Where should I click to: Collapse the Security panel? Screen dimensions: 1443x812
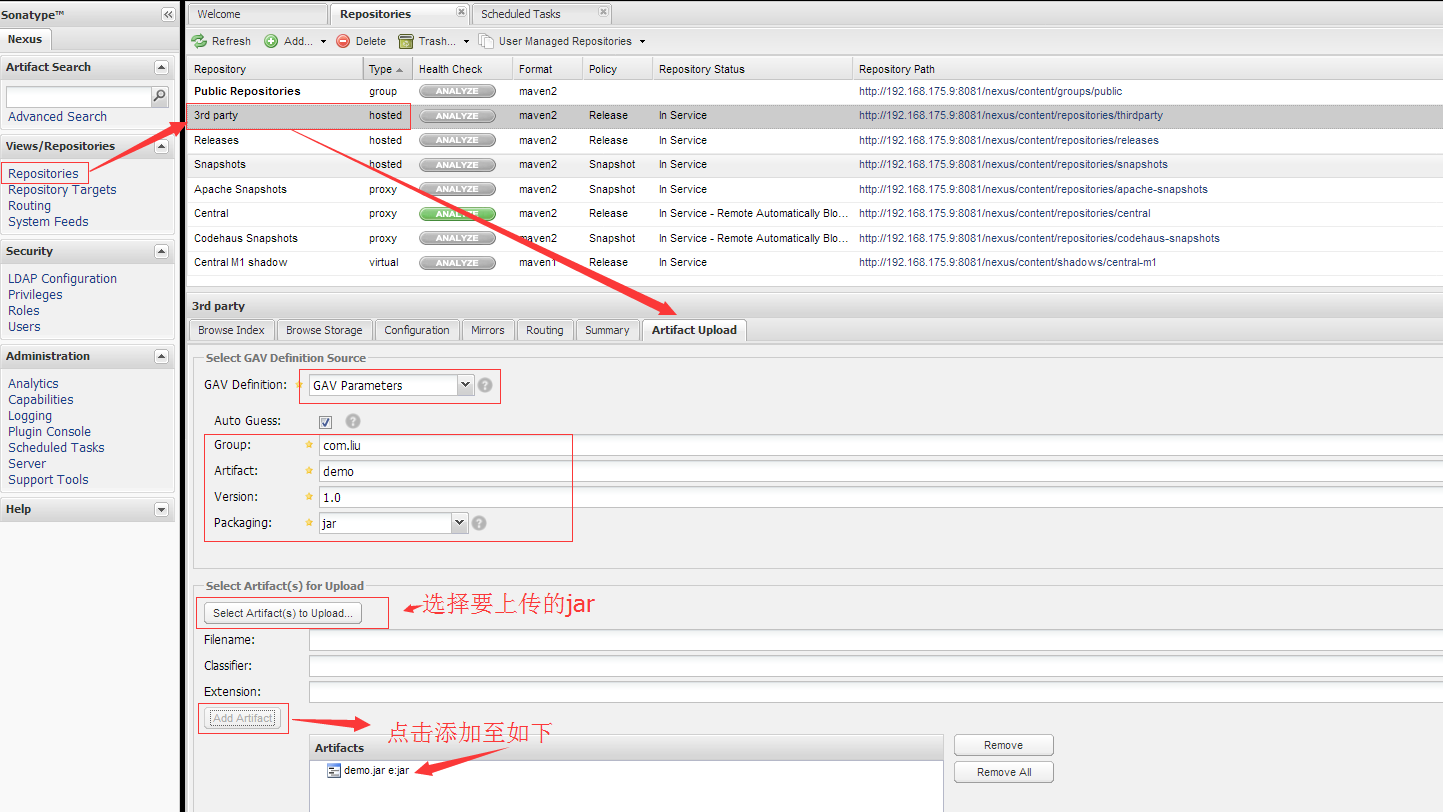click(x=161, y=251)
